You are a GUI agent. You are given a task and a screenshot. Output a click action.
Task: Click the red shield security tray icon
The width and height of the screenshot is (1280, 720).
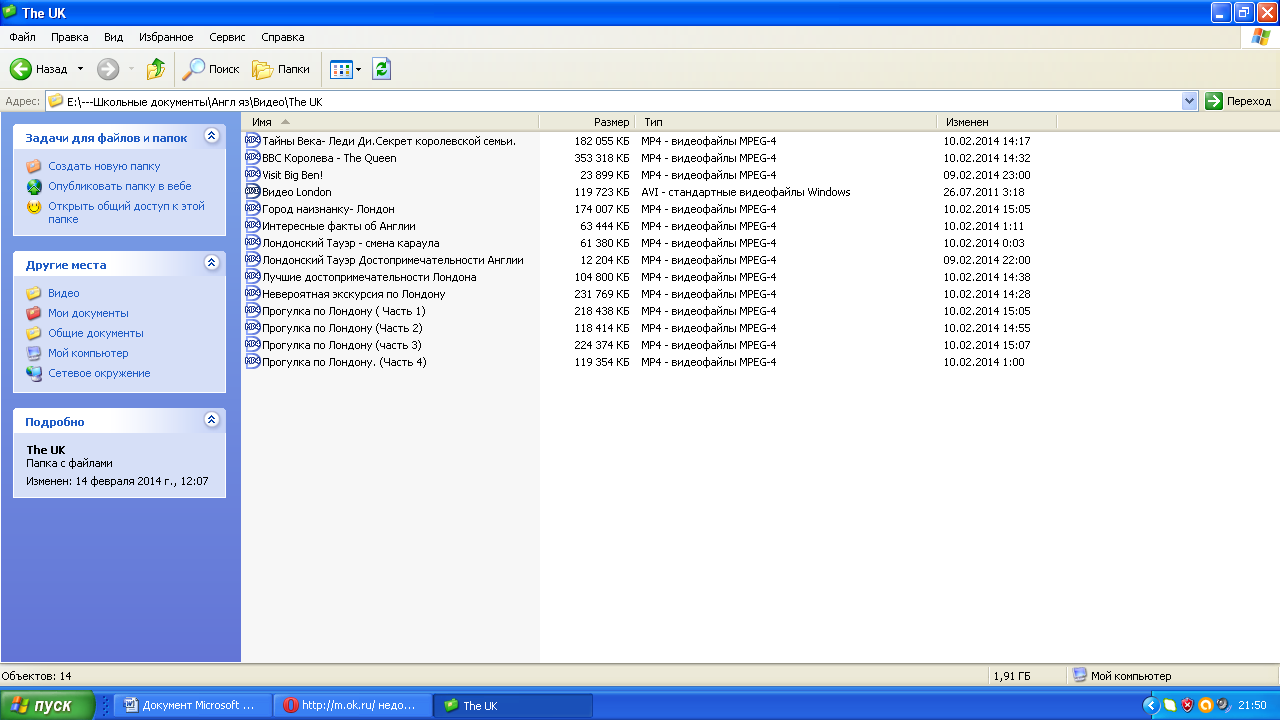pyautogui.click(x=1187, y=705)
